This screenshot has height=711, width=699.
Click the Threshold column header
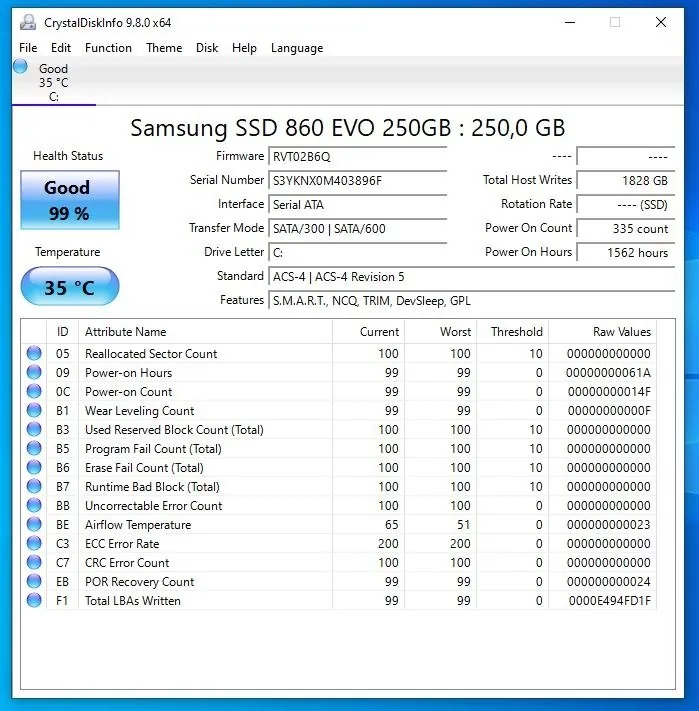point(513,332)
